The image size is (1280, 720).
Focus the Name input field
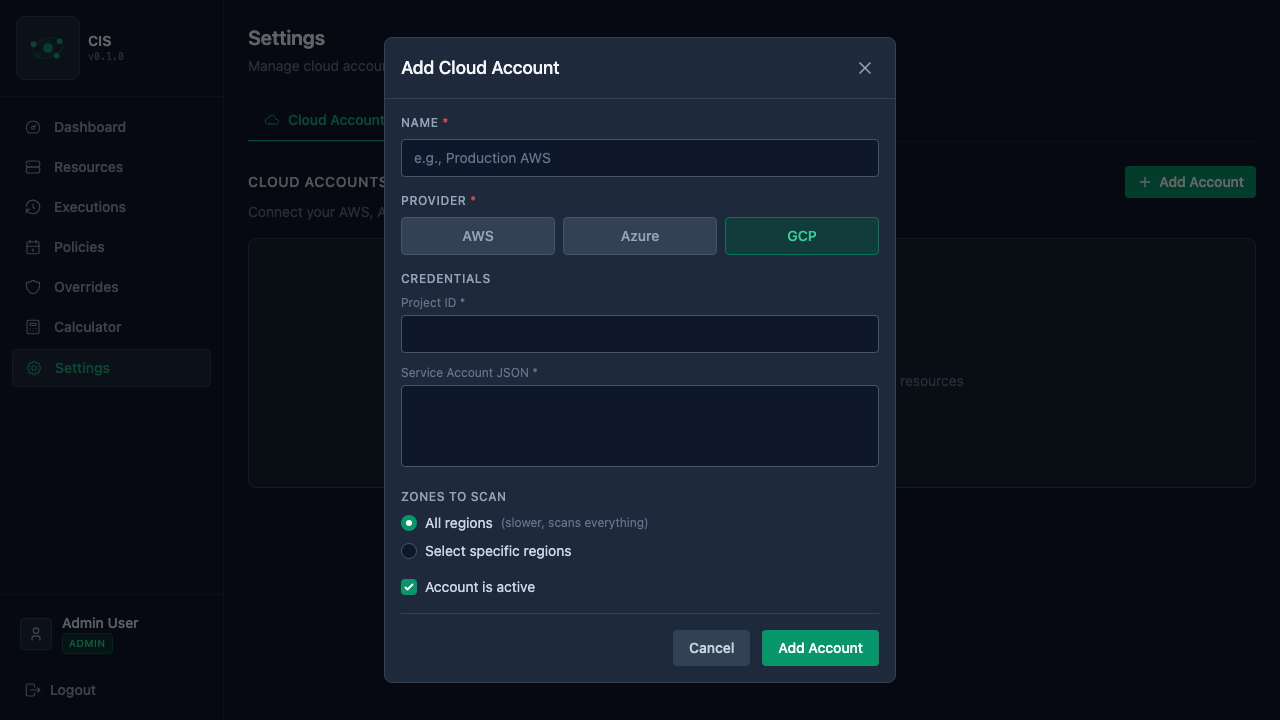coord(640,158)
